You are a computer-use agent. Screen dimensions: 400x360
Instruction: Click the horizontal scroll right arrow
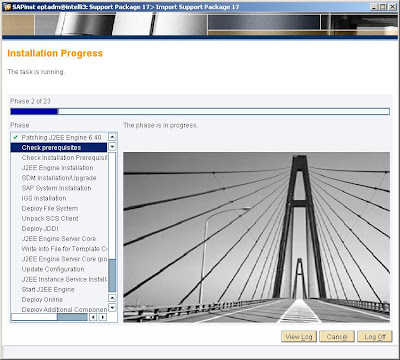coord(103,317)
